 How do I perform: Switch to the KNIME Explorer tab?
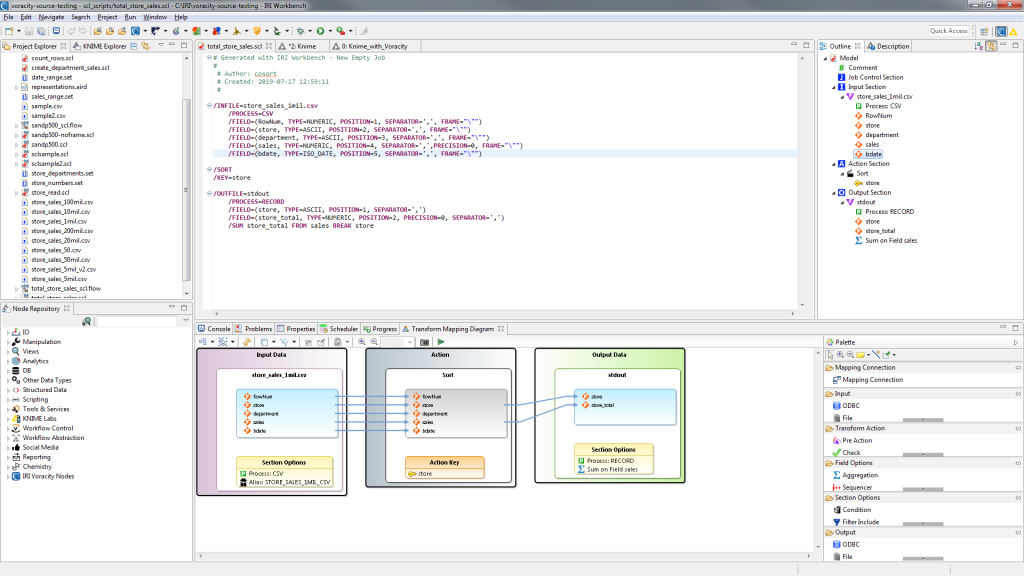[x=99, y=46]
